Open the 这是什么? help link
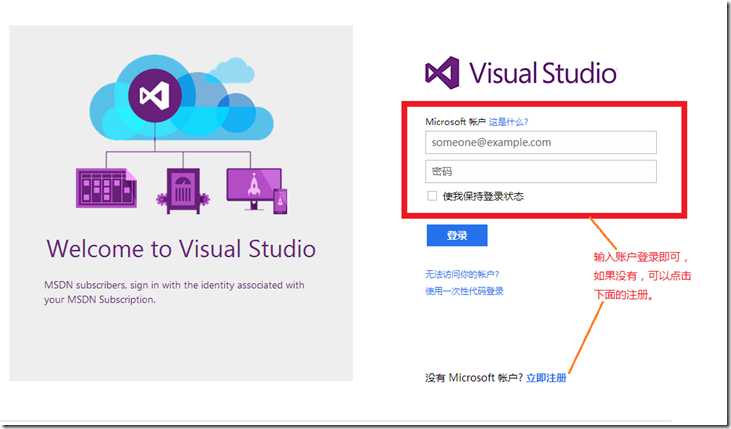Image resolution: width=731 pixels, height=429 pixels. pos(508,122)
